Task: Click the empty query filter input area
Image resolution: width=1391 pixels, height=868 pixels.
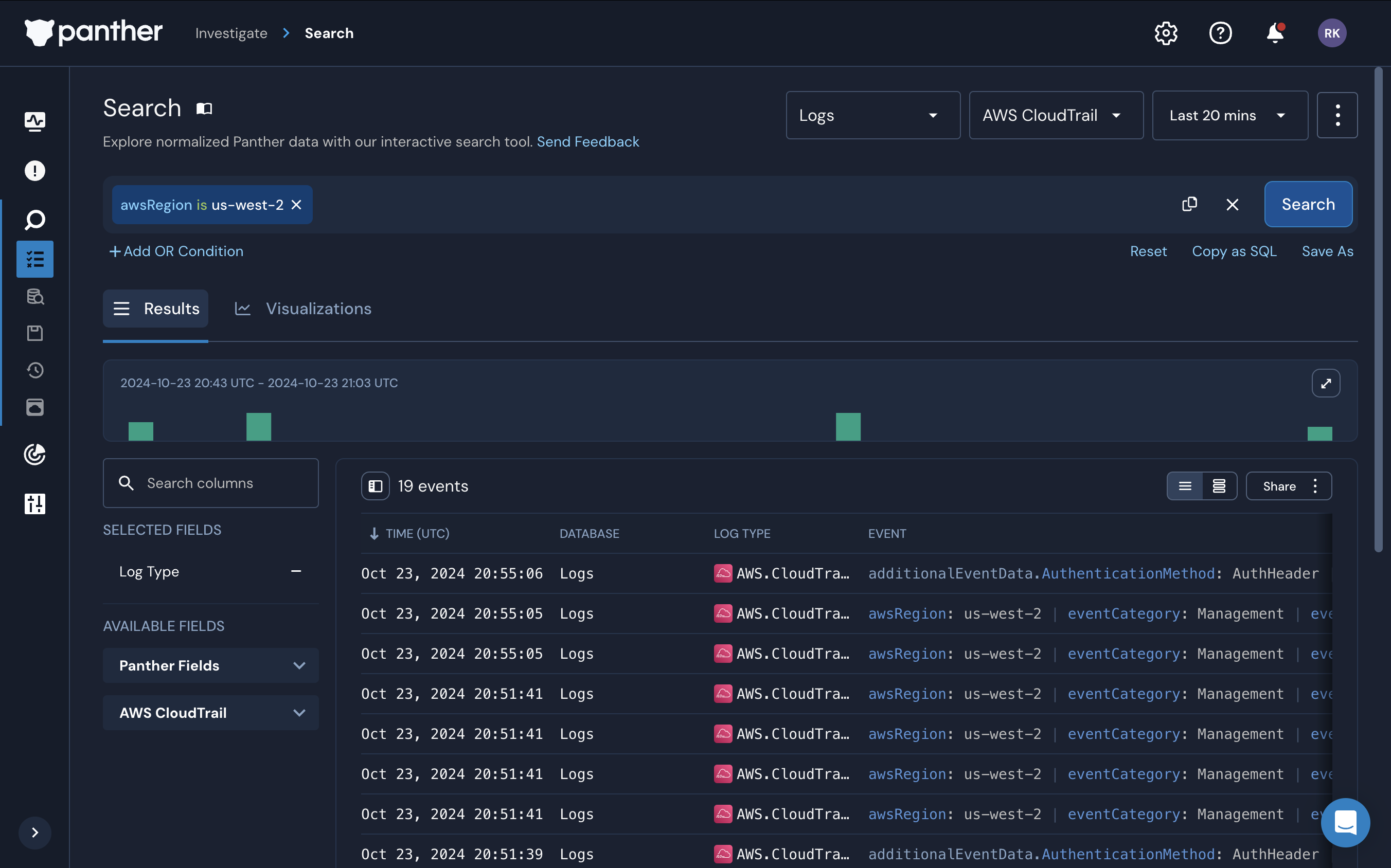Action: (x=741, y=205)
